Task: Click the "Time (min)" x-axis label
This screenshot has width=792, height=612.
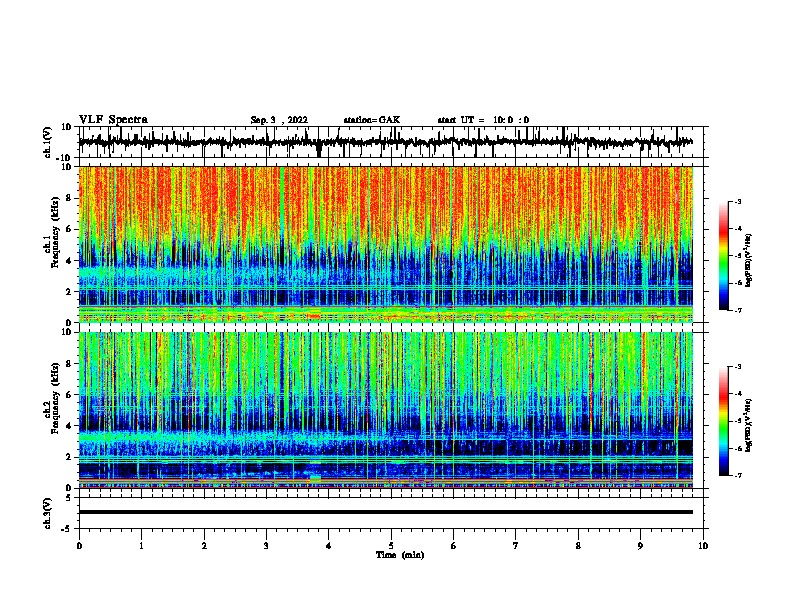Action: point(400,555)
